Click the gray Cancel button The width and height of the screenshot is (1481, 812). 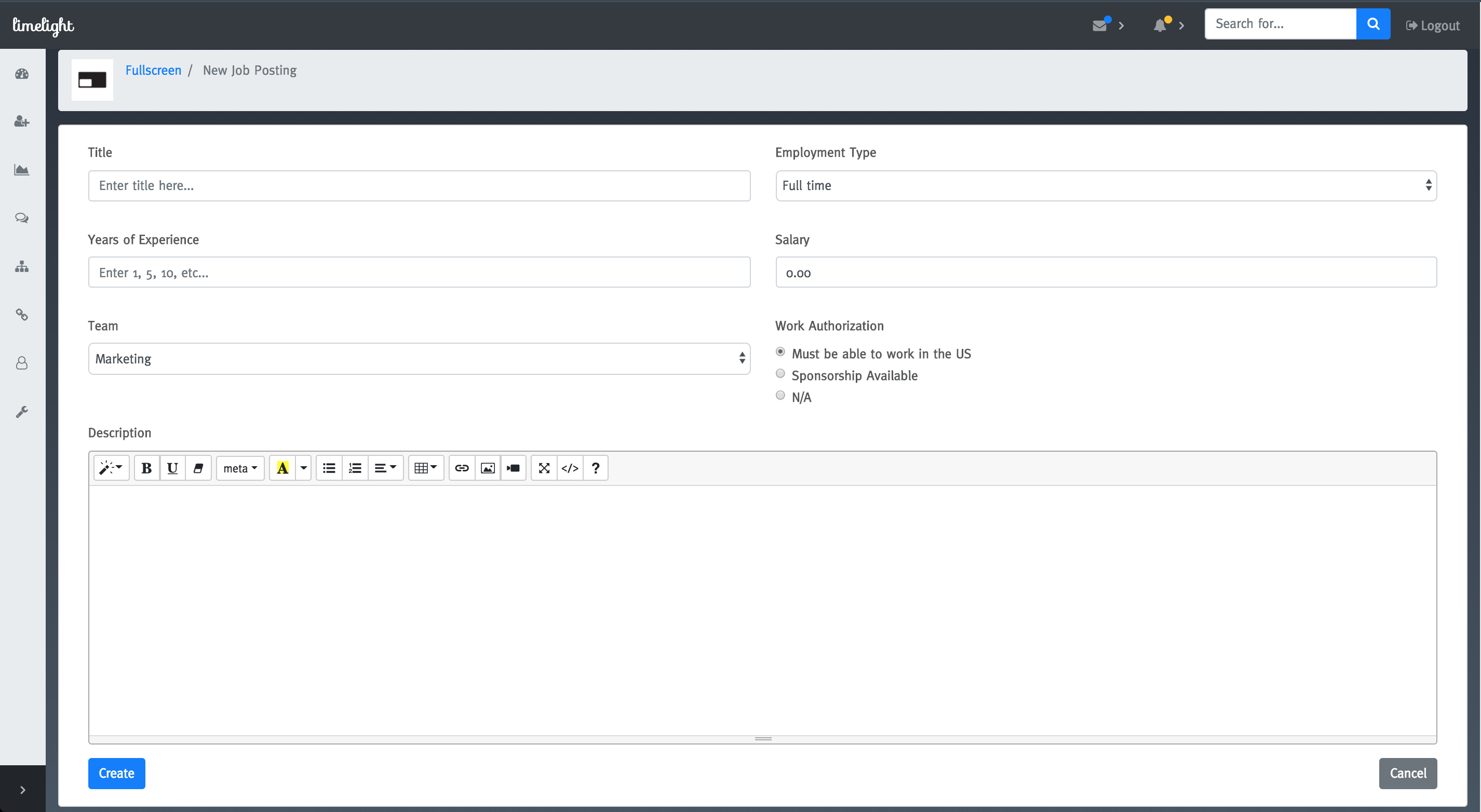(x=1407, y=774)
